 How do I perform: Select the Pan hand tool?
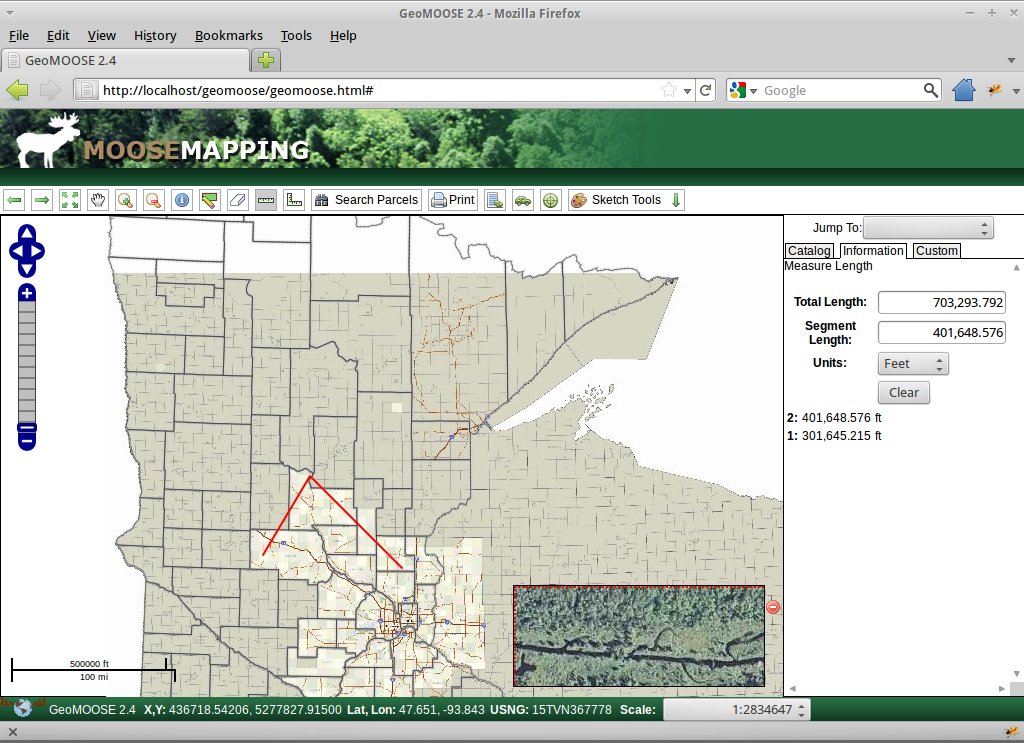coord(98,200)
